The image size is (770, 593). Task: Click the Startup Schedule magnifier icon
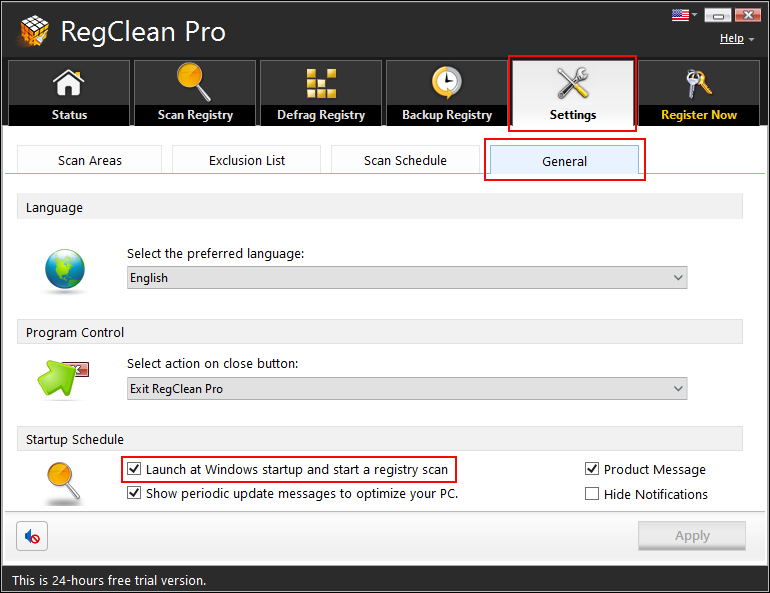click(x=63, y=481)
